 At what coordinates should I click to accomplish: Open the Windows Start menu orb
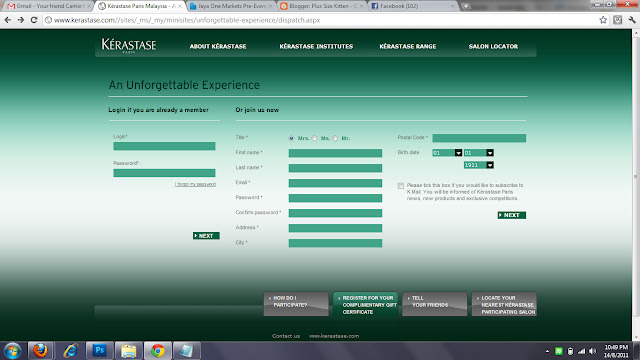(12, 351)
